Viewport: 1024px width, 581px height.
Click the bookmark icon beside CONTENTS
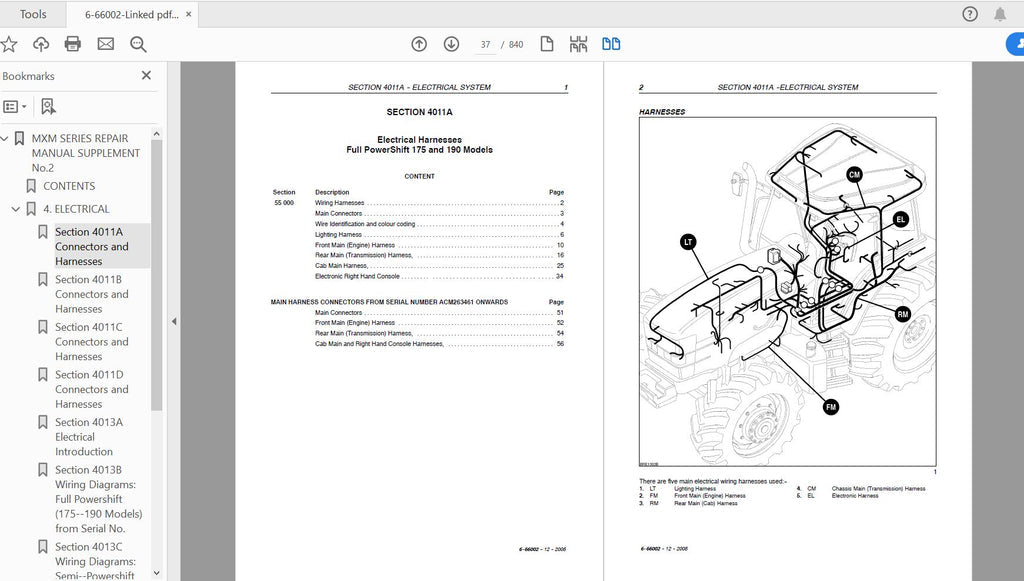point(31,186)
